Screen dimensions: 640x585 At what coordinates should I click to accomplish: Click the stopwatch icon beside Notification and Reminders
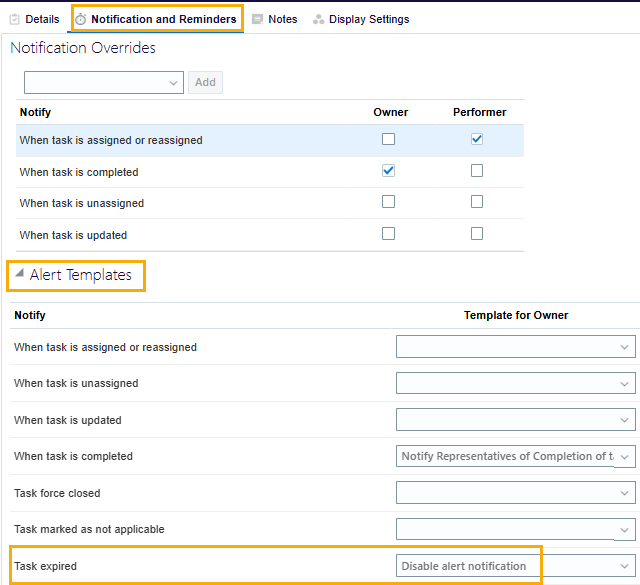tap(81, 19)
